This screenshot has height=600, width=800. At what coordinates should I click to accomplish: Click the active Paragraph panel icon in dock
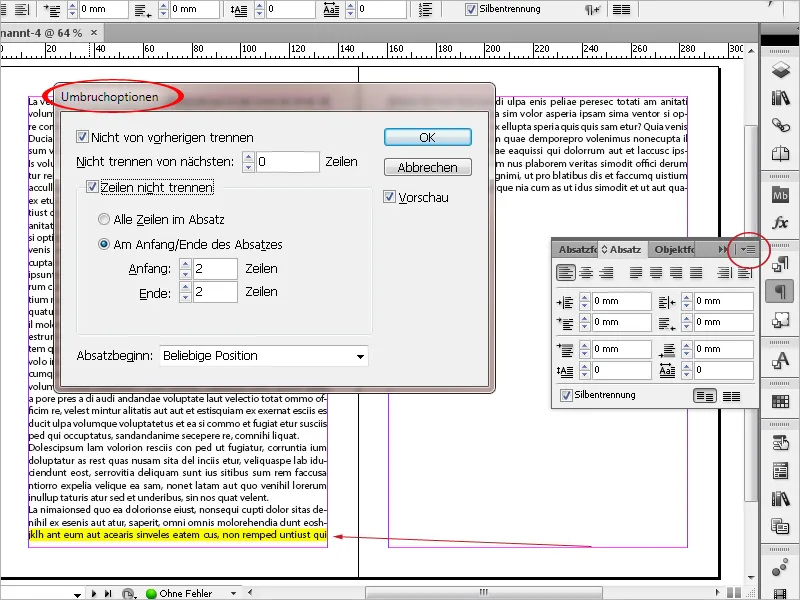[x=780, y=292]
